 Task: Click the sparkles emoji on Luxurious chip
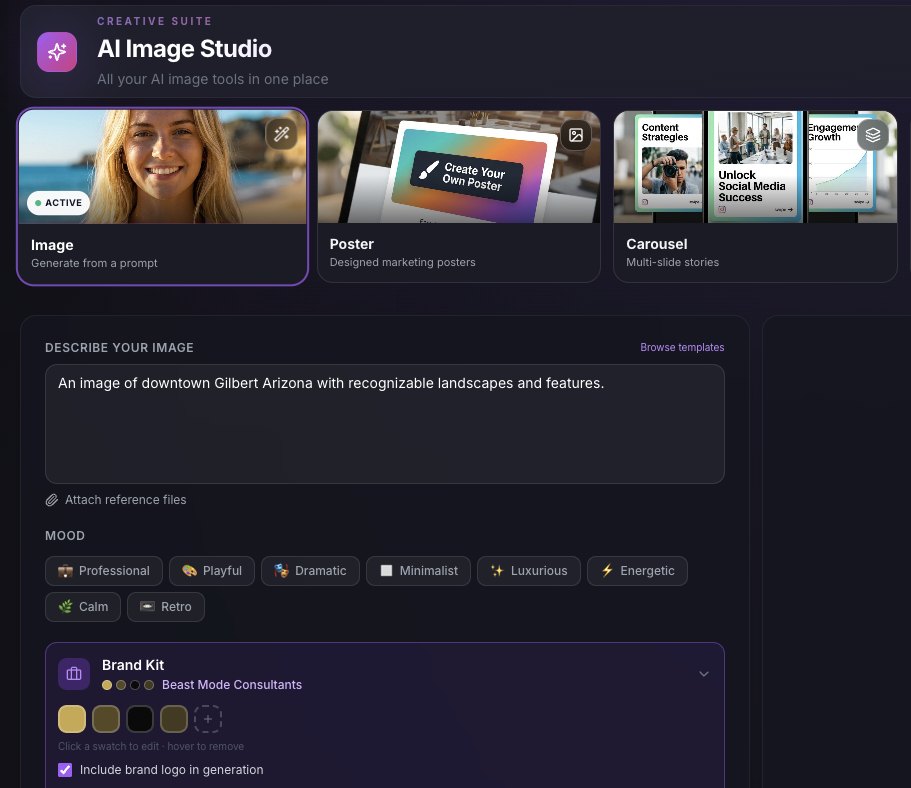click(497, 571)
